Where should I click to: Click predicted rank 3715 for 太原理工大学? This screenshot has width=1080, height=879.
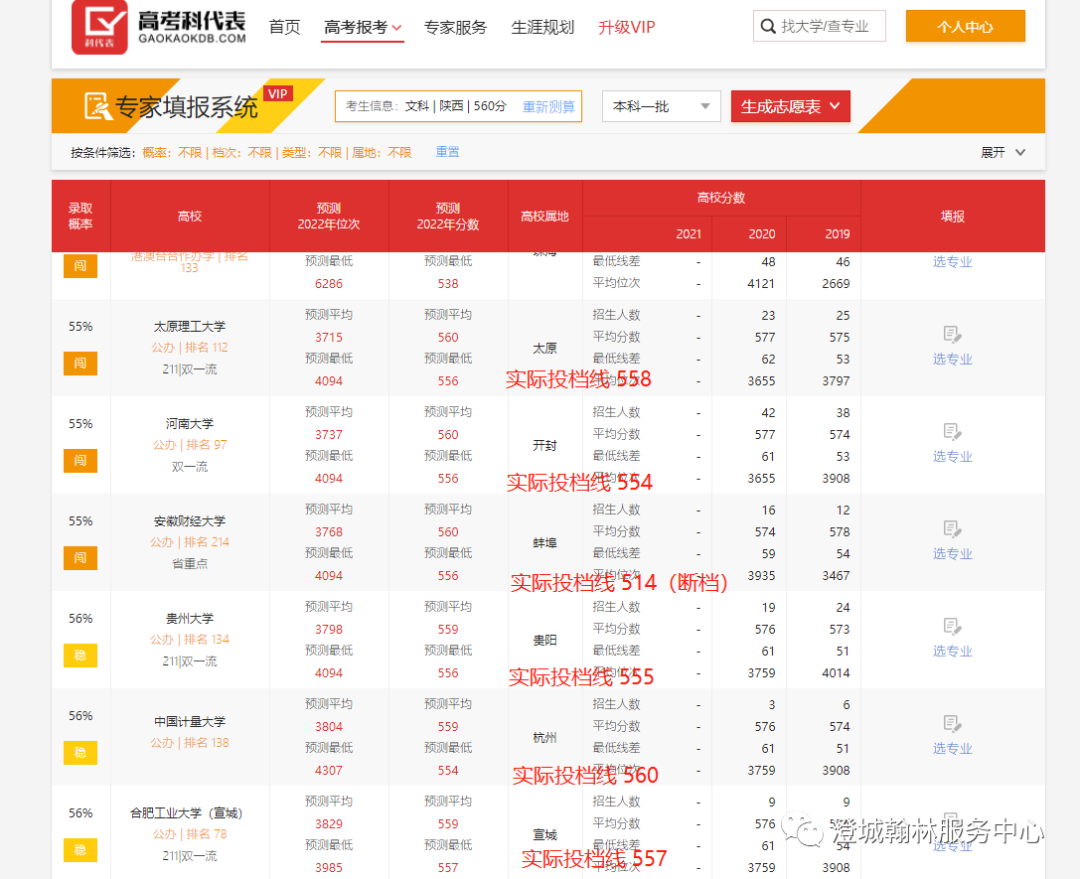tap(329, 337)
